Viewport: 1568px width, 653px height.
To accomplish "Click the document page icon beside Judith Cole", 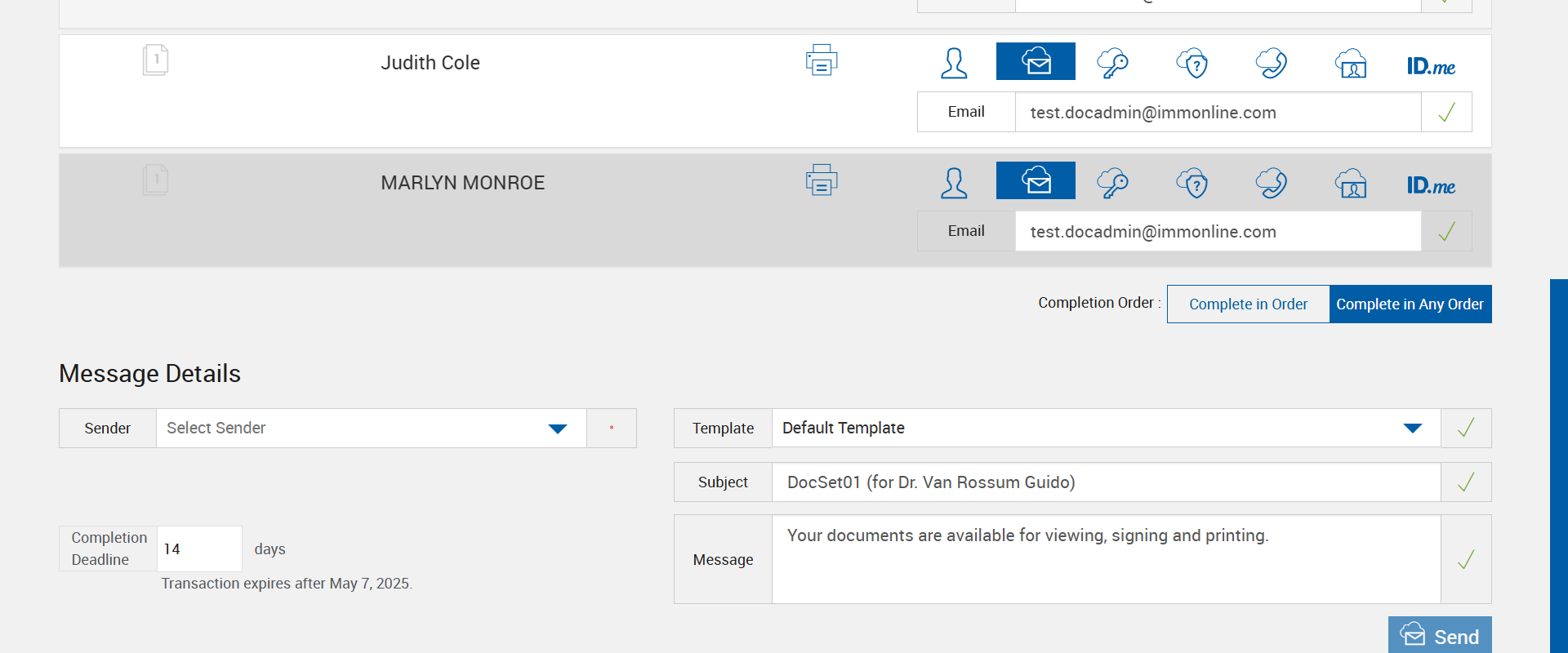I will click(x=155, y=60).
